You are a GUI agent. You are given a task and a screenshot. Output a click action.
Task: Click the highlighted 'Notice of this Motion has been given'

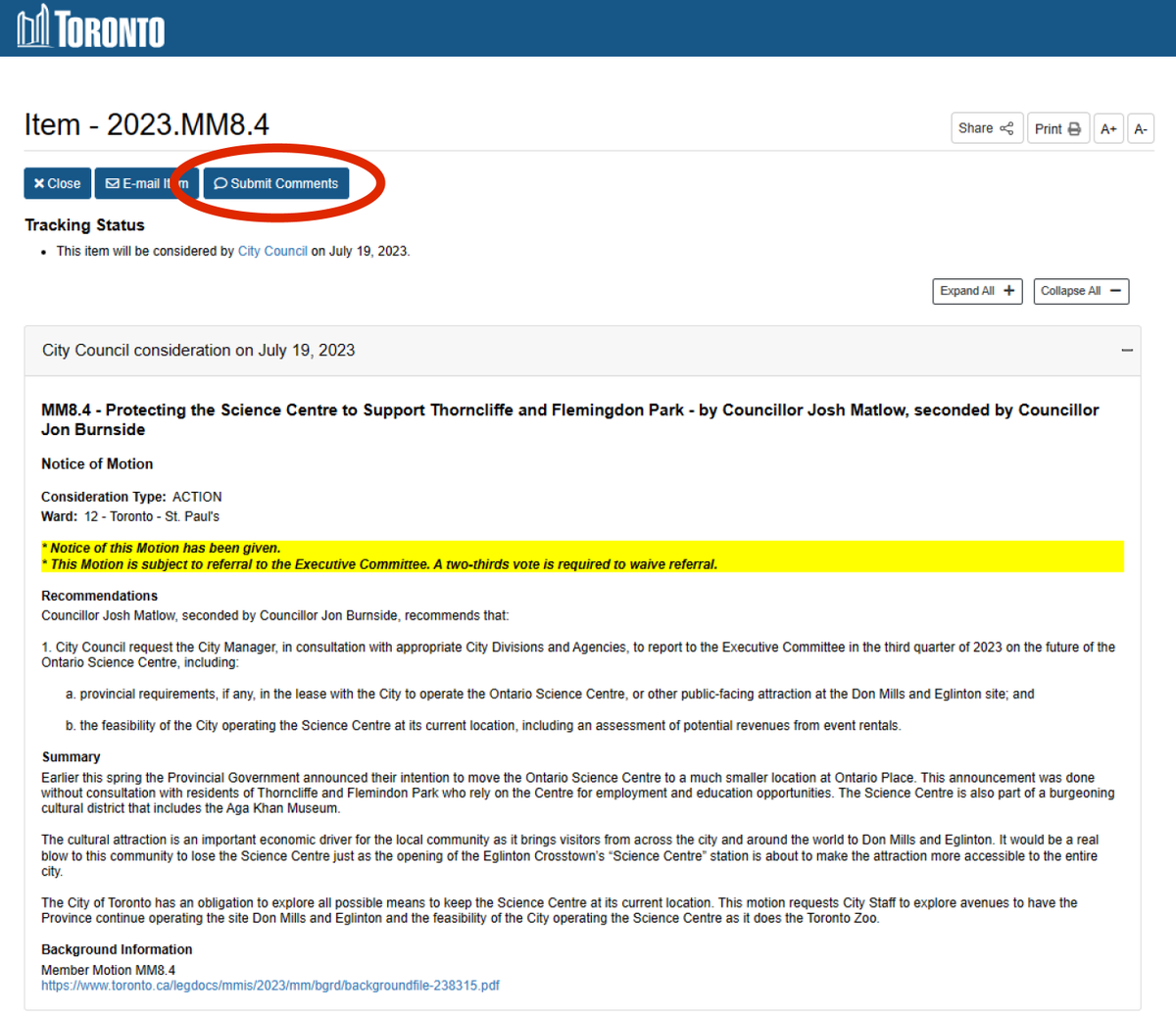161,548
